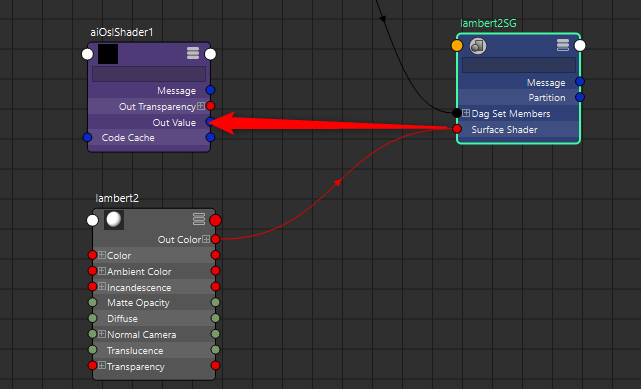Image resolution: width=641 pixels, height=389 pixels.
Task: Click the Transparency input port on lambert2
Action: coord(93,365)
